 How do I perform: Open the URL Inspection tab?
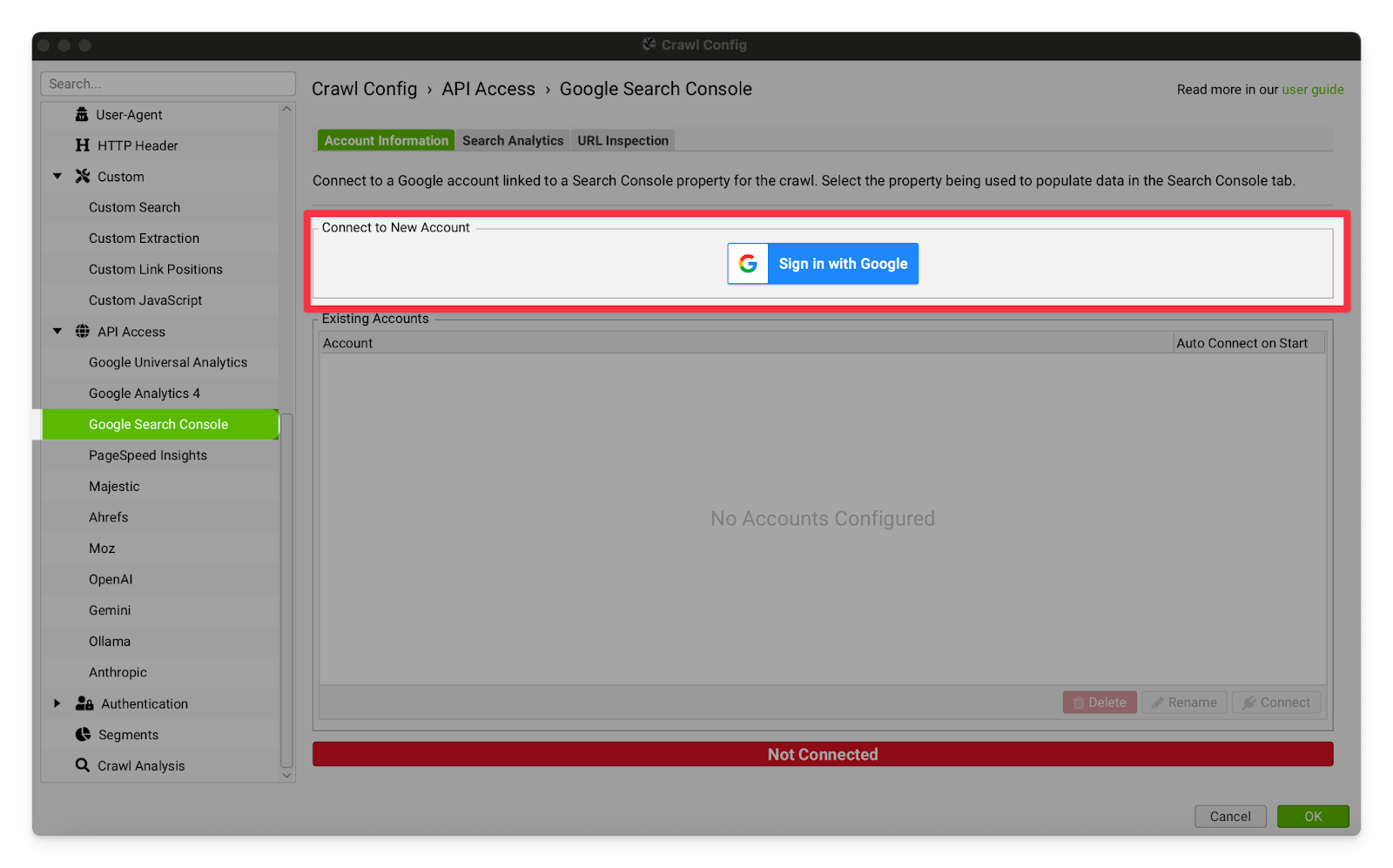pos(622,140)
